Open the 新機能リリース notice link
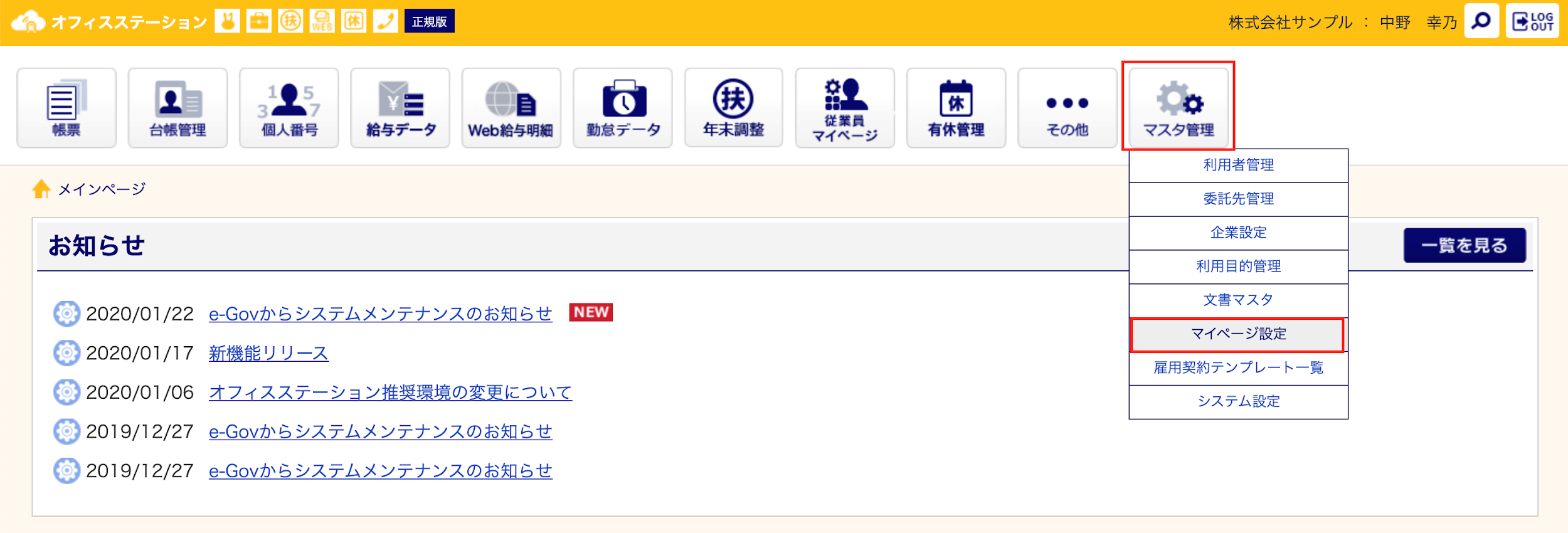 pos(268,353)
